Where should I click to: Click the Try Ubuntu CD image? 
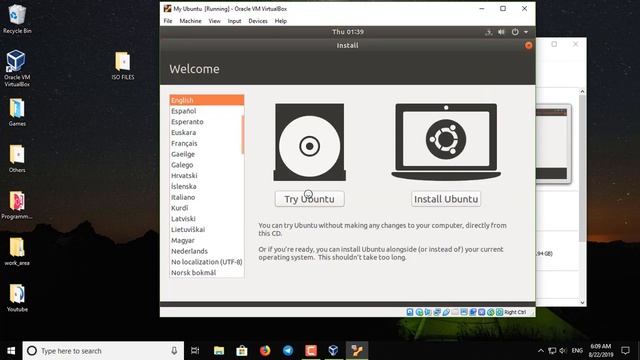coord(309,142)
